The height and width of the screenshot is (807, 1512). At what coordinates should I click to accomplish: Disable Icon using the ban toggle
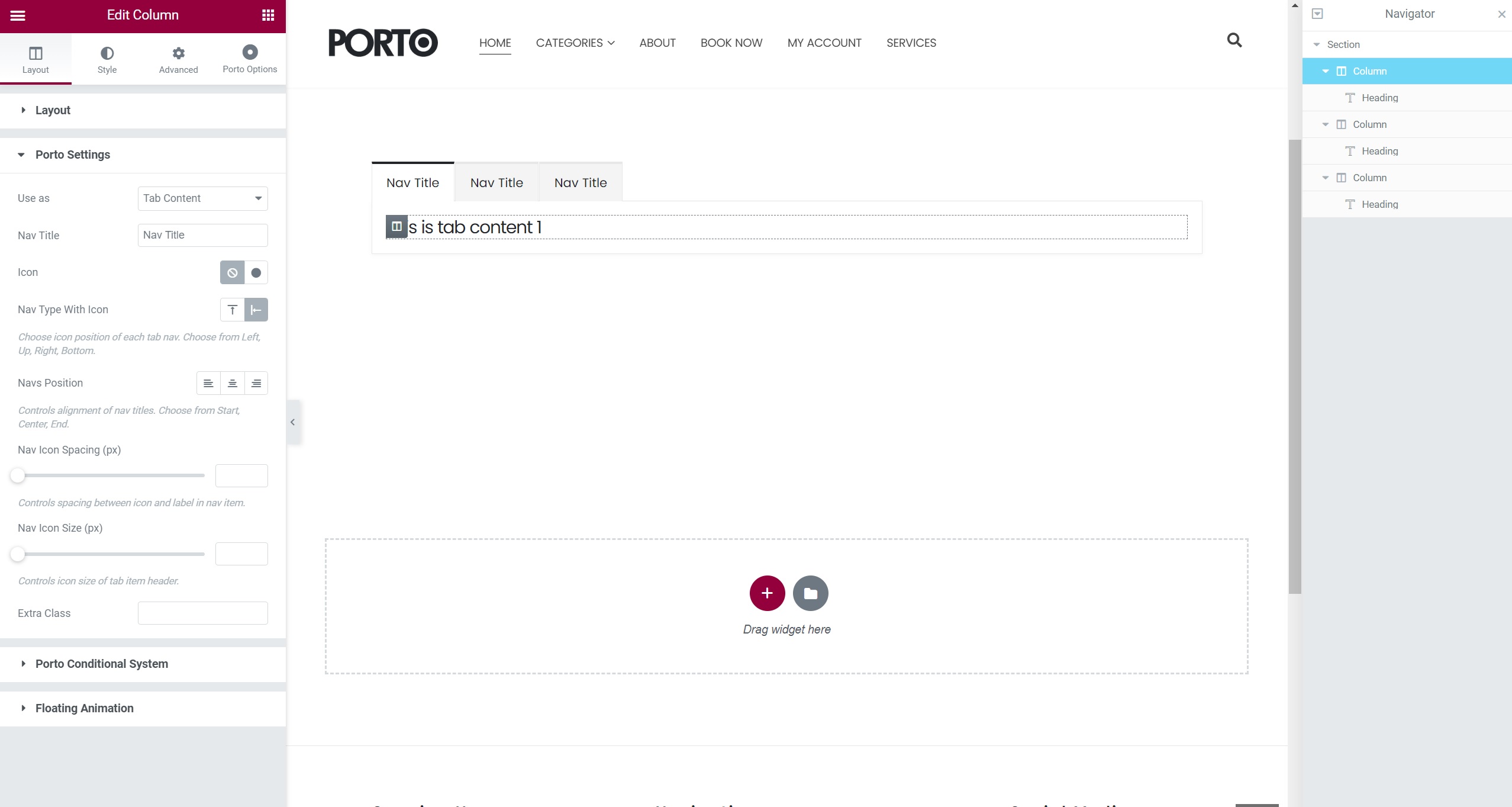pyautogui.click(x=231, y=272)
